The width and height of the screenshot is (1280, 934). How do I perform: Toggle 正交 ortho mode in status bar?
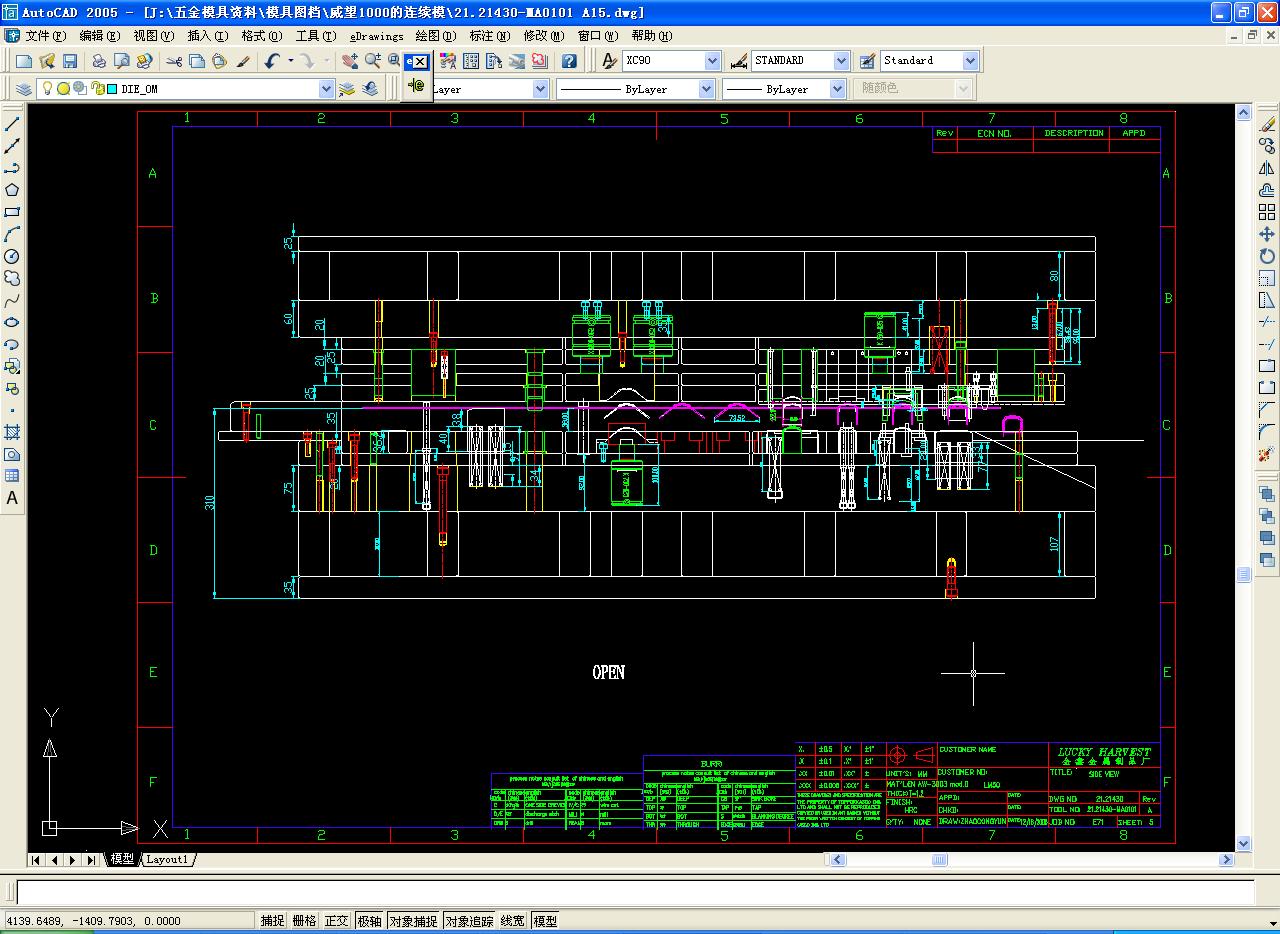click(336, 921)
